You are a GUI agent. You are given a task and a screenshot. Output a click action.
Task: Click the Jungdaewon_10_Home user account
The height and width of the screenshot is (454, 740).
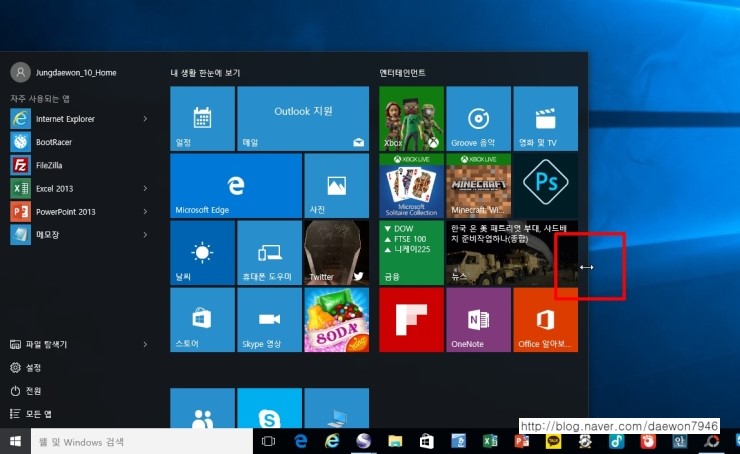pos(64,72)
